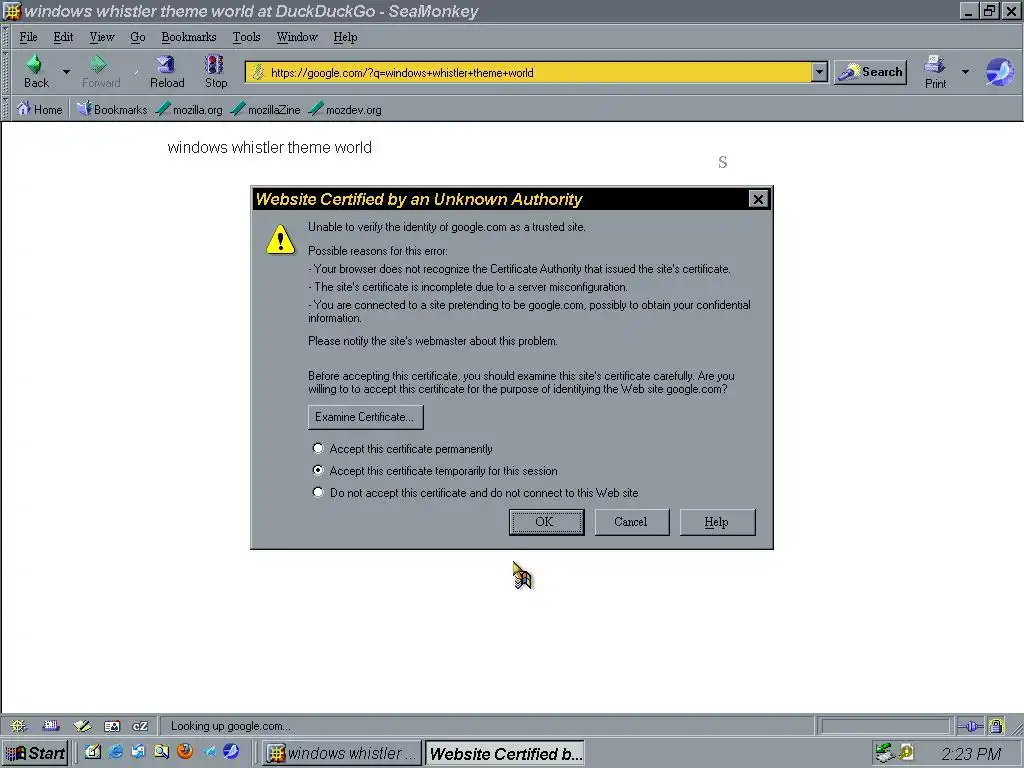The width and height of the screenshot is (1024, 768).
Task: Click the security padlock in status bar
Action: click(996, 726)
